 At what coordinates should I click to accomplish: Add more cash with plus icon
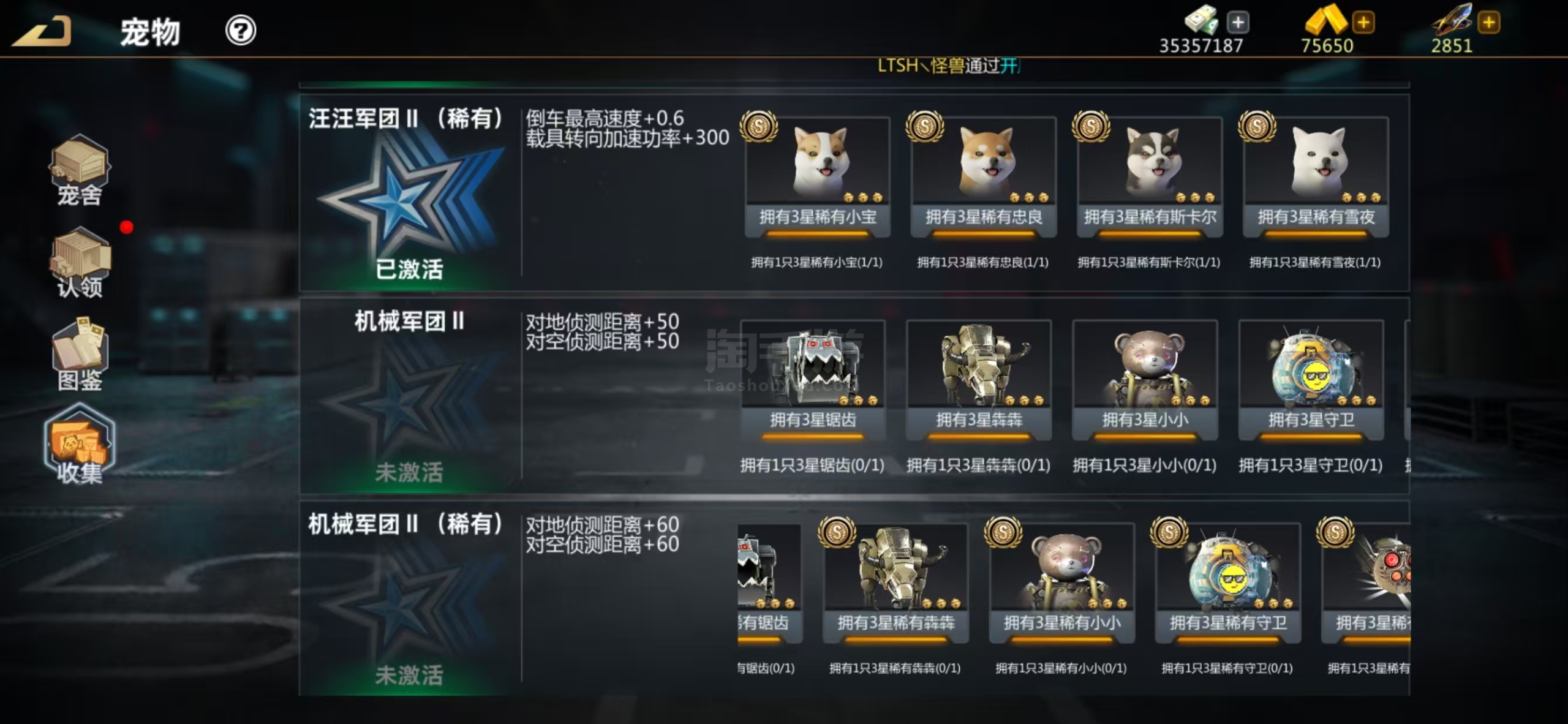(1238, 23)
